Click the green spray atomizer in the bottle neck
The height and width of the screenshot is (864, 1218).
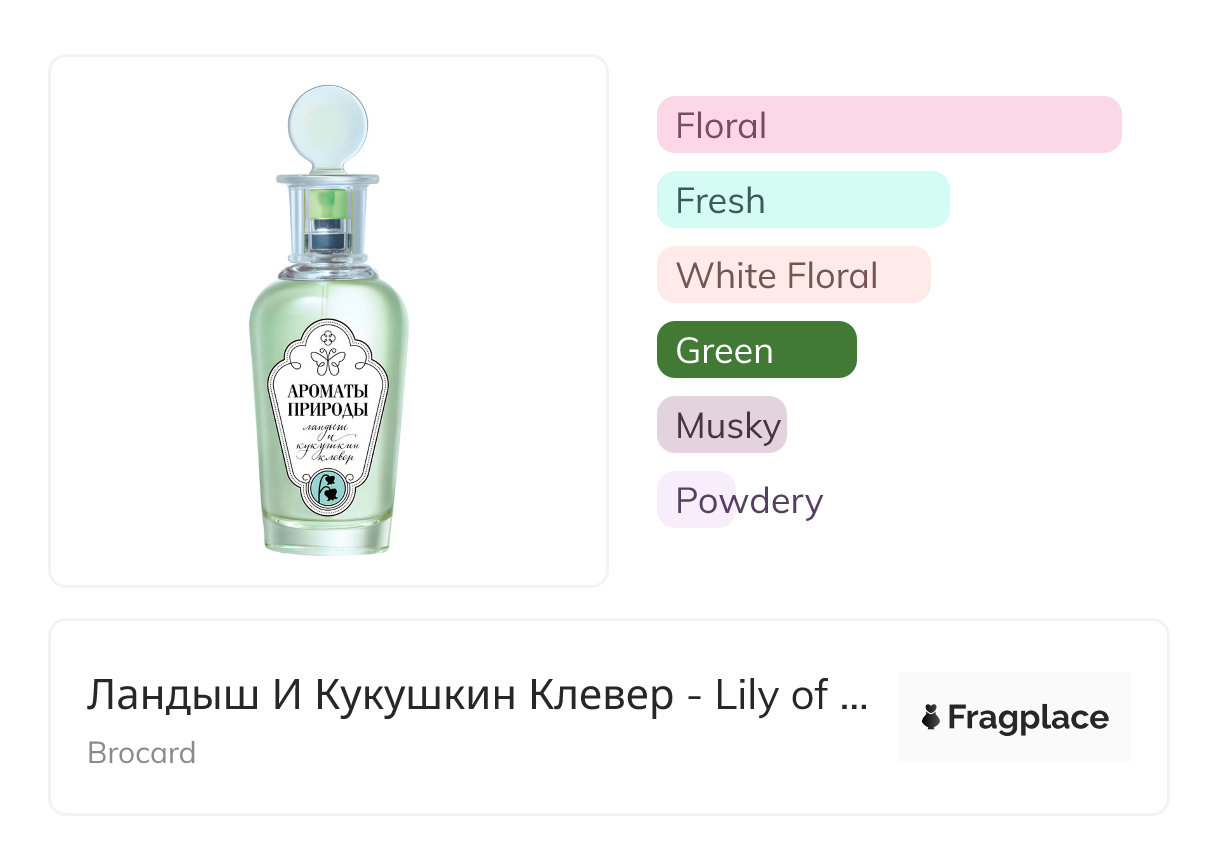(x=328, y=207)
